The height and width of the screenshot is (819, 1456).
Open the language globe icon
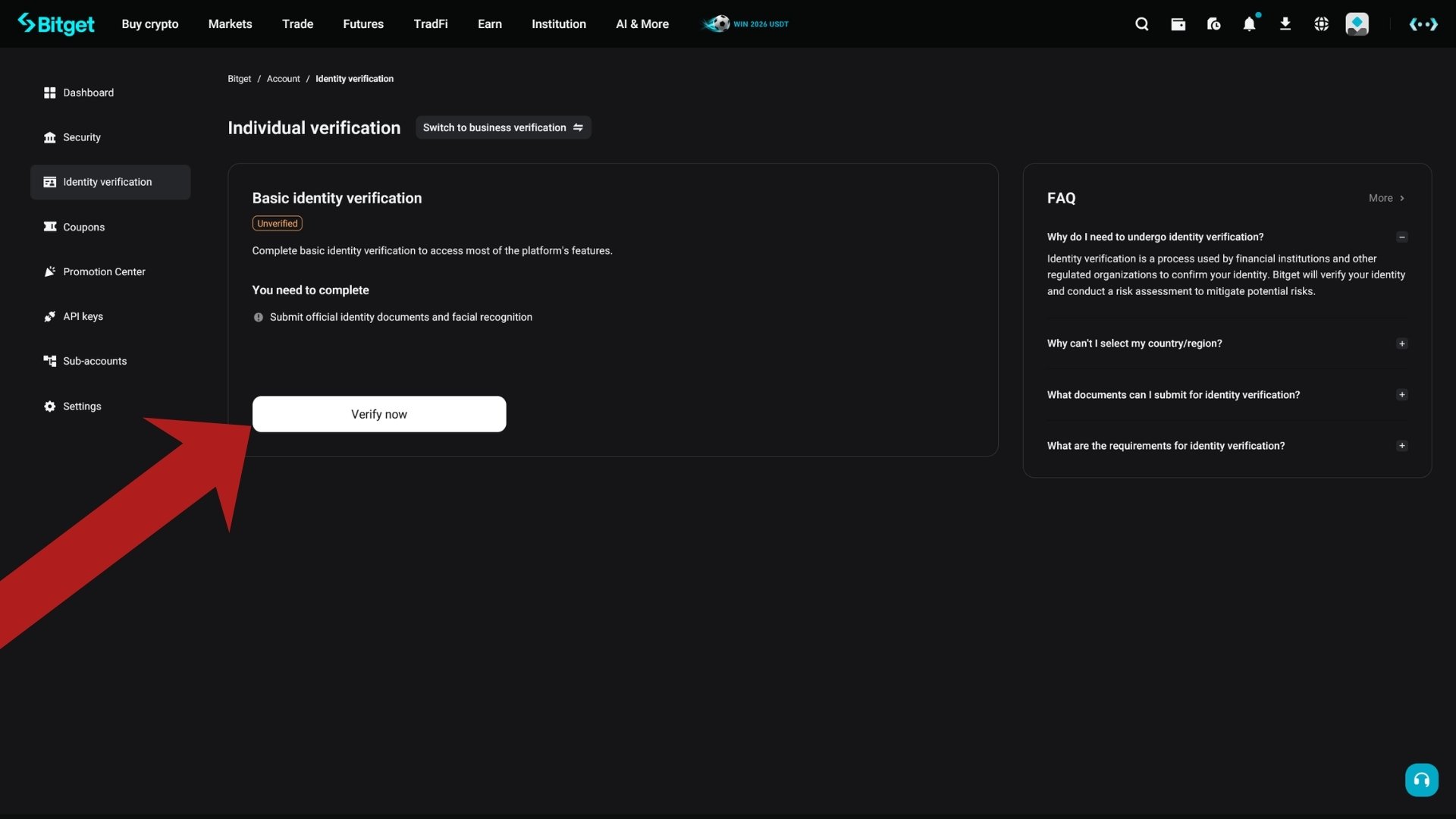[1321, 24]
